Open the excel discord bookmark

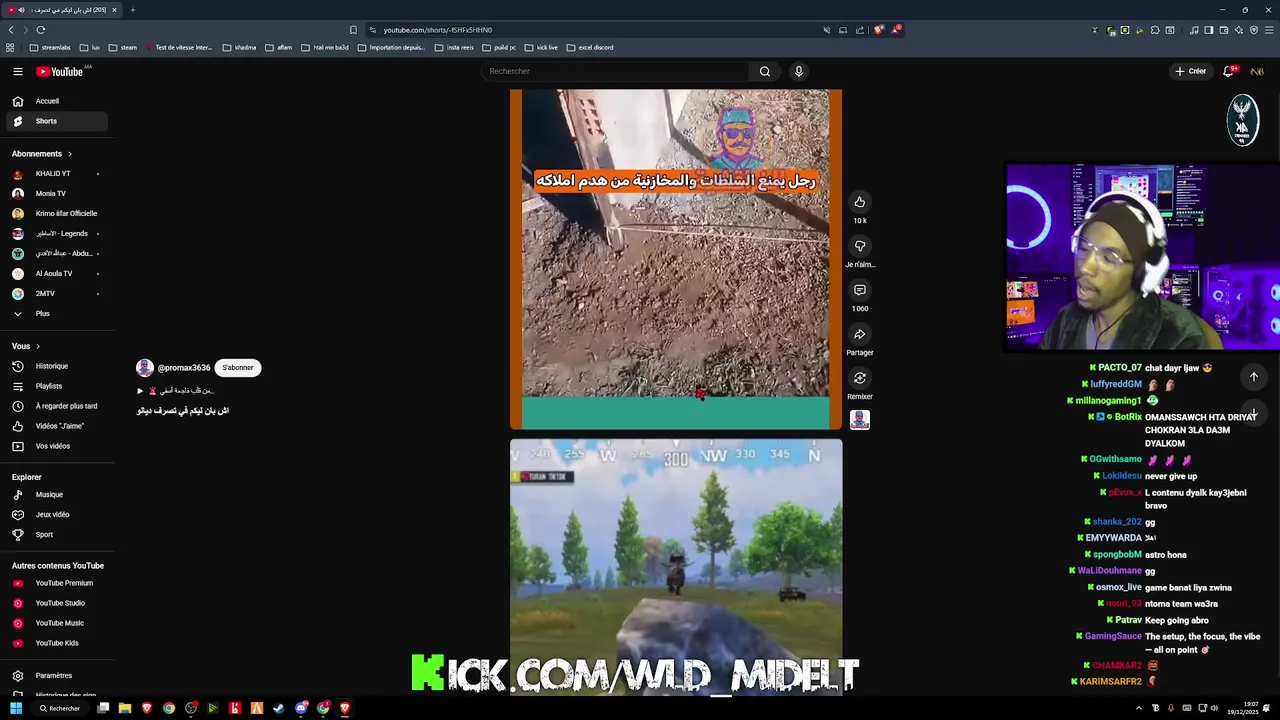(x=589, y=47)
